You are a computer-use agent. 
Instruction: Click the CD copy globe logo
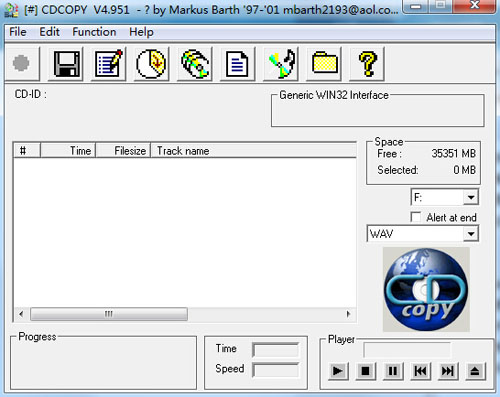426,289
